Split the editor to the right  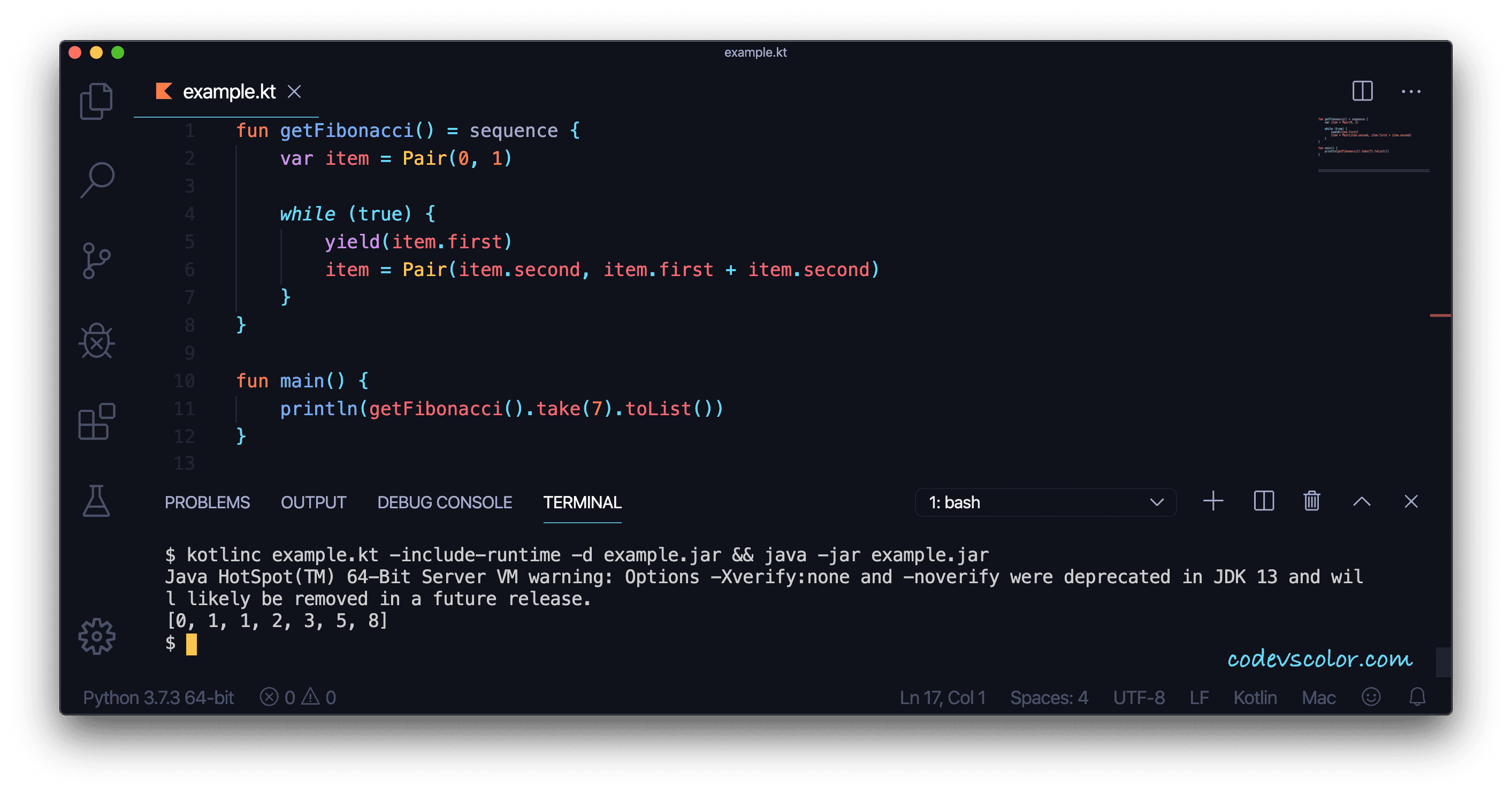pos(1362,91)
